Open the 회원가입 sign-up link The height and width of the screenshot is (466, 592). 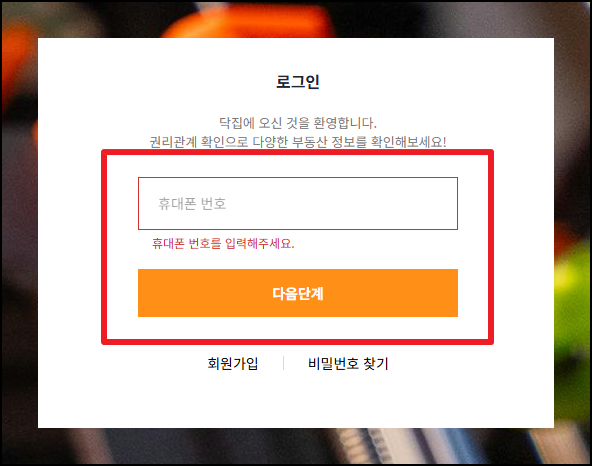[233, 364]
